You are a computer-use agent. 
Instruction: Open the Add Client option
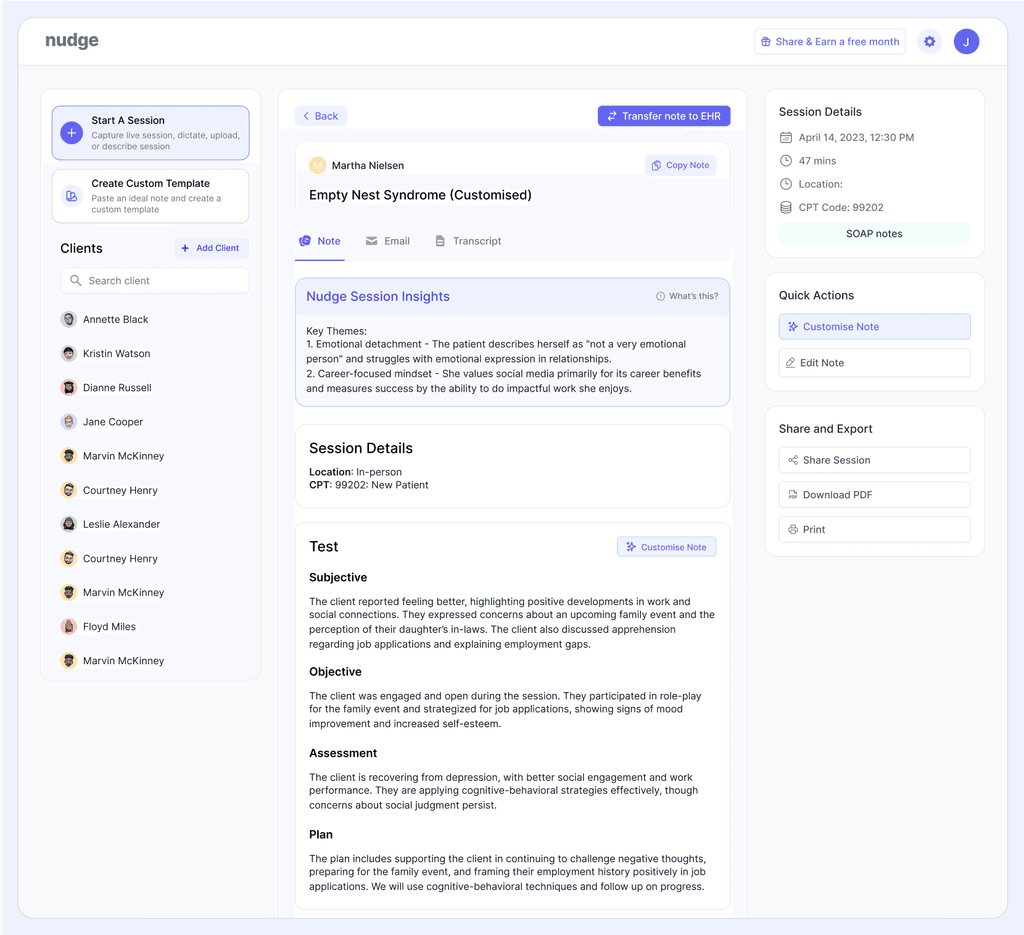tap(211, 247)
